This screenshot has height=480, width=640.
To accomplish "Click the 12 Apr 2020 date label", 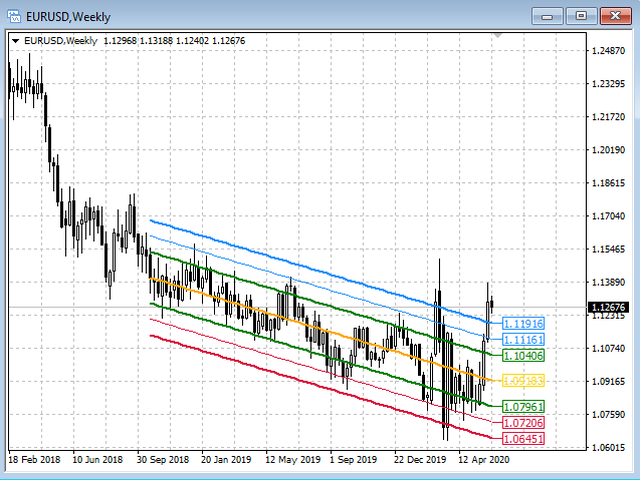I will [x=483, y=460].
